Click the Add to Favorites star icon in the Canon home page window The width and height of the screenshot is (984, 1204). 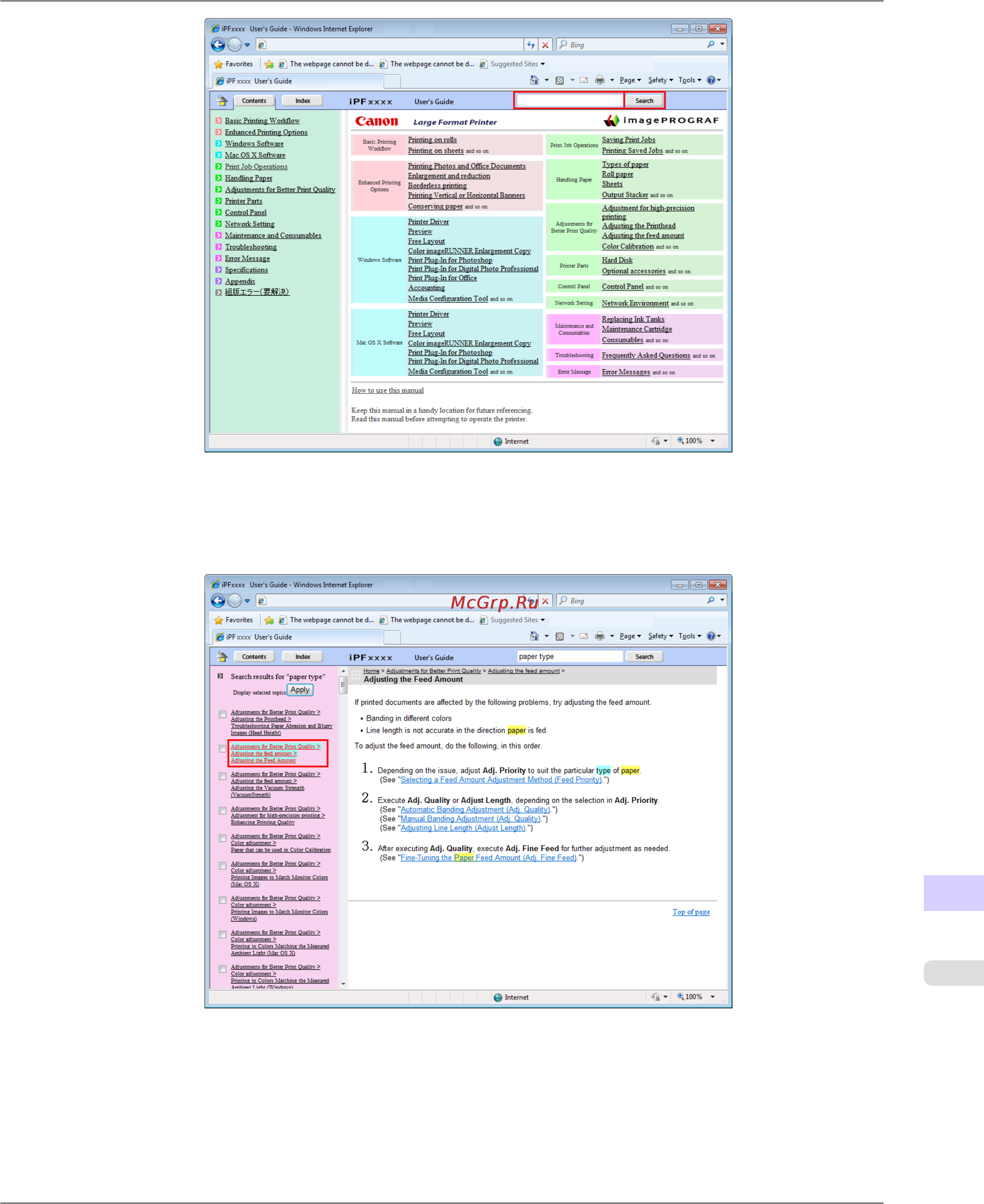[x=269, y=64]
